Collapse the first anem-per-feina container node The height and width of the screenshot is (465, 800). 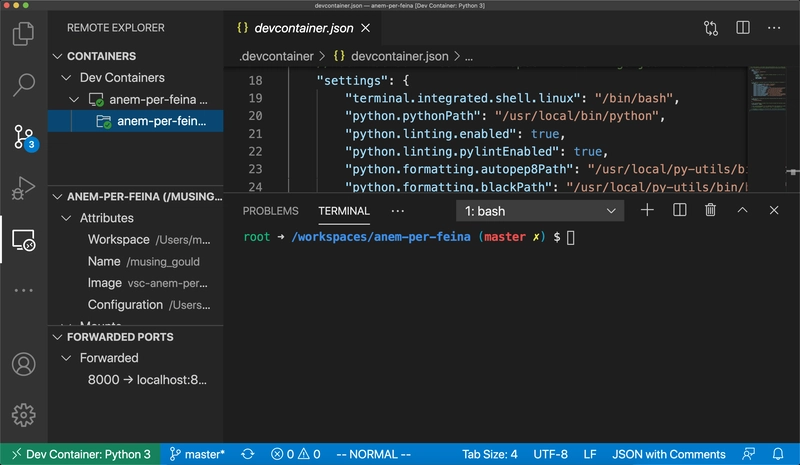[74, 99]
